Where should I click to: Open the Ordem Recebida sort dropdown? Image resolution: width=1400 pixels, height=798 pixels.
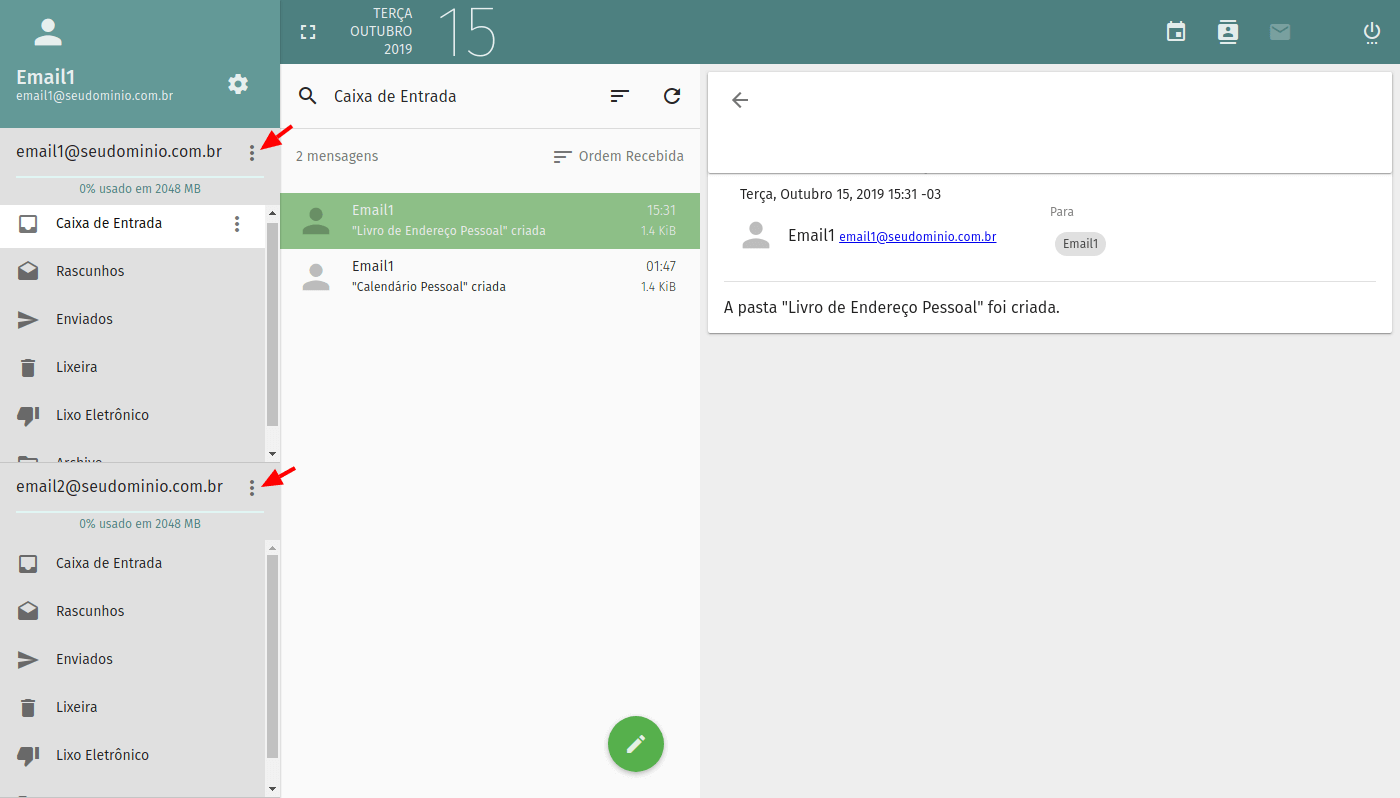(619, 156)
